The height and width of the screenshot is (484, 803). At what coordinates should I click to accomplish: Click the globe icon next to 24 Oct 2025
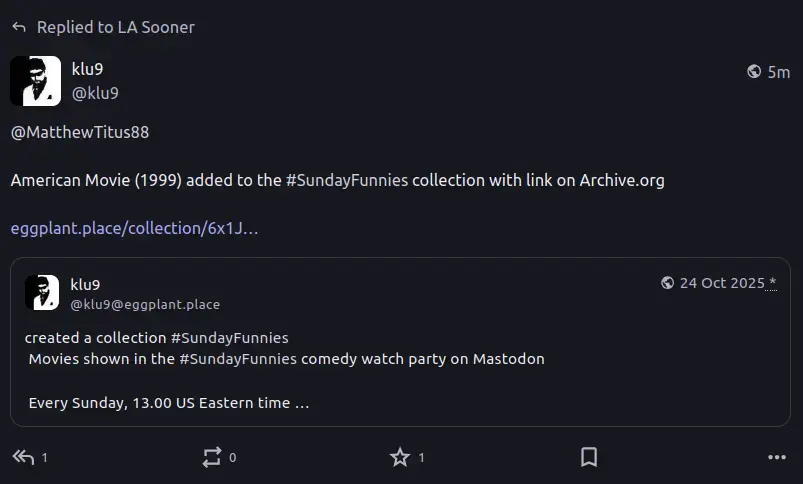[x=667, y=283]
